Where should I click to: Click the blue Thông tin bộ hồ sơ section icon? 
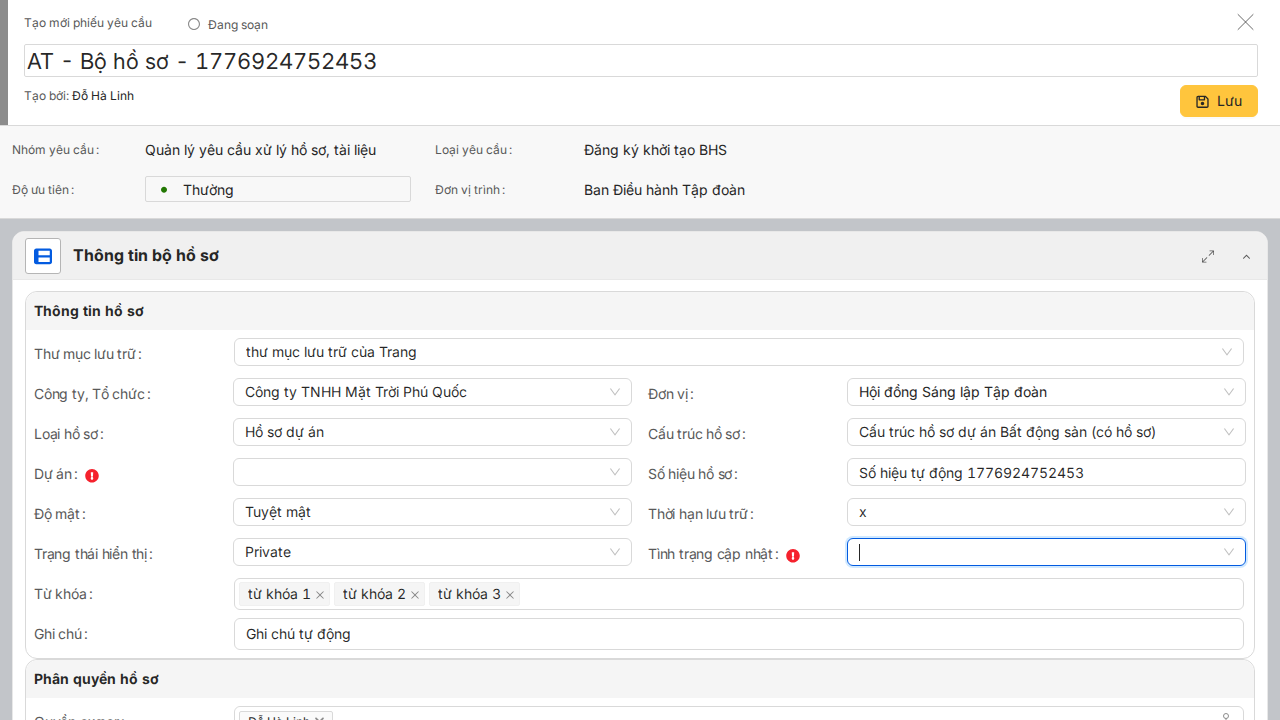(43, 257)
